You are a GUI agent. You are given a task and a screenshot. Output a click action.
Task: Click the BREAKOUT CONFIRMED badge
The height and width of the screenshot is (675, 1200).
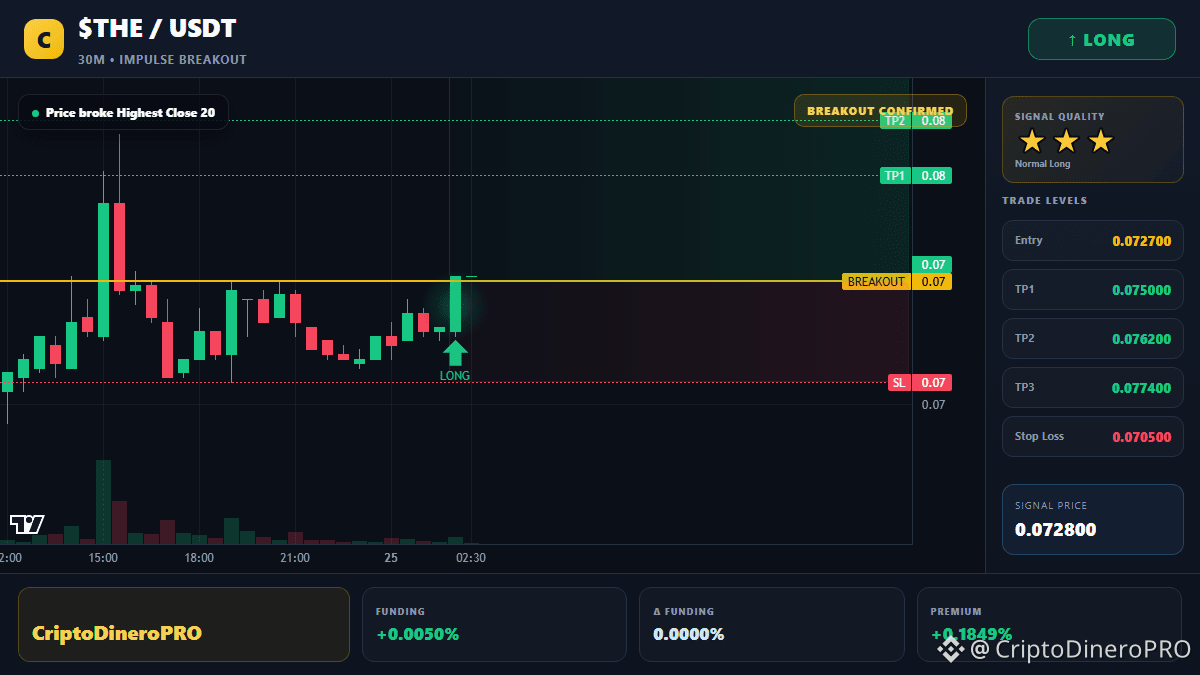pos(880,111)
